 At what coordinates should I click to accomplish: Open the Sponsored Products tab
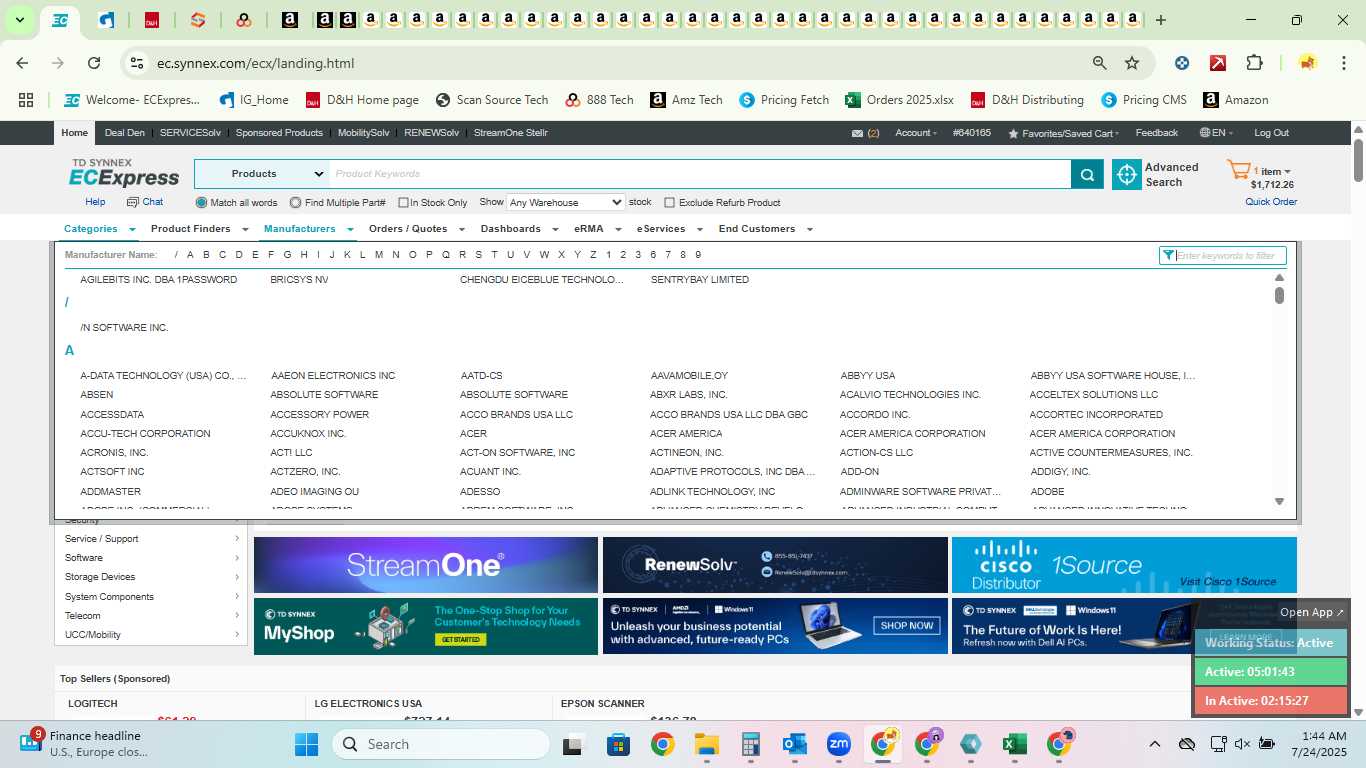click(x=279, y=133)
